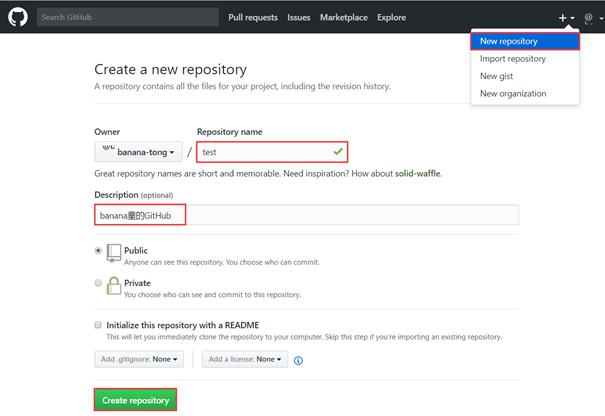Enable Initialize this repository with a README
The image size is (605, 416).
coord(98,325)
